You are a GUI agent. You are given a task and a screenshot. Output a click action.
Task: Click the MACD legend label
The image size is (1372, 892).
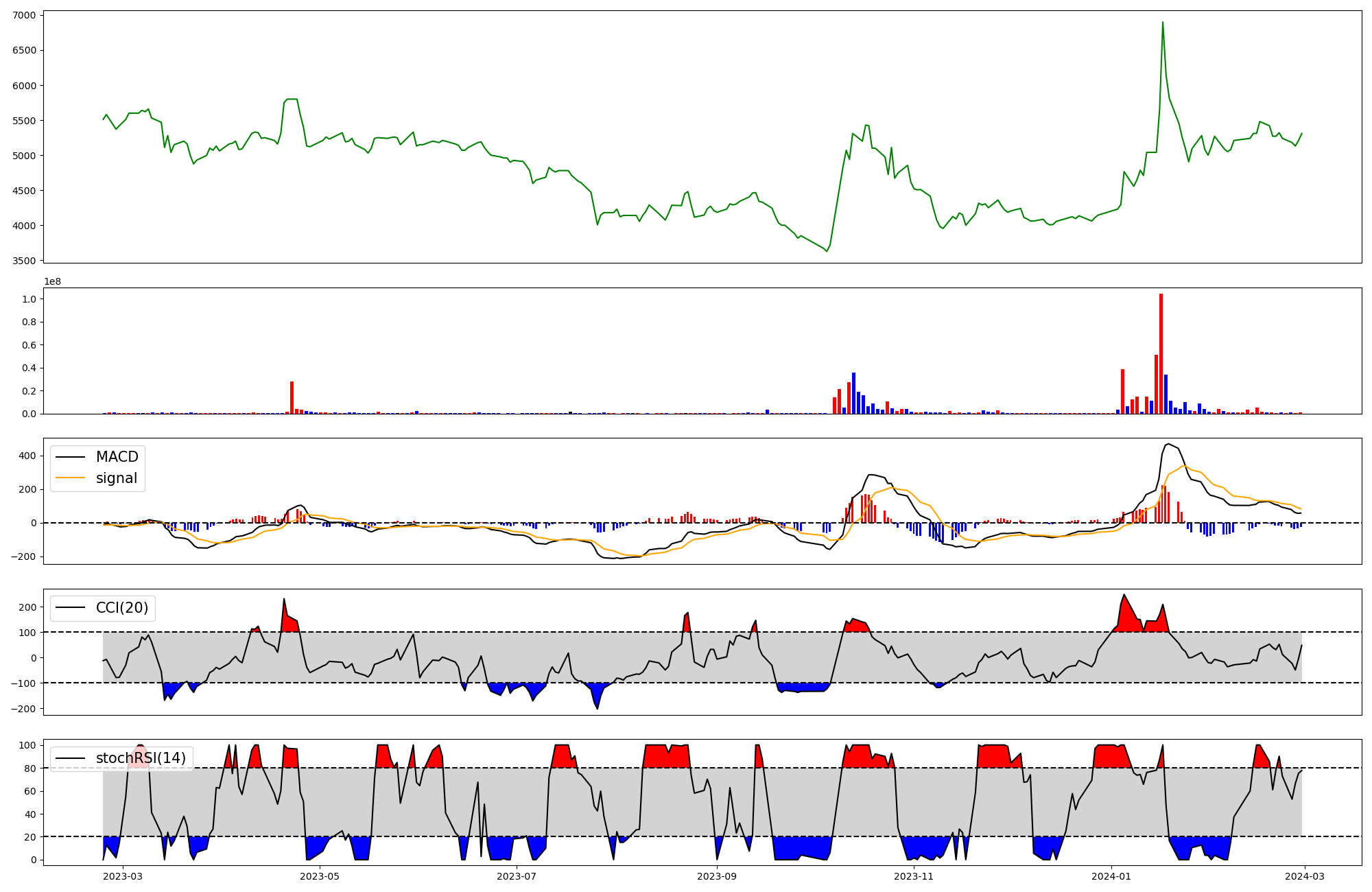click(117, 457)
